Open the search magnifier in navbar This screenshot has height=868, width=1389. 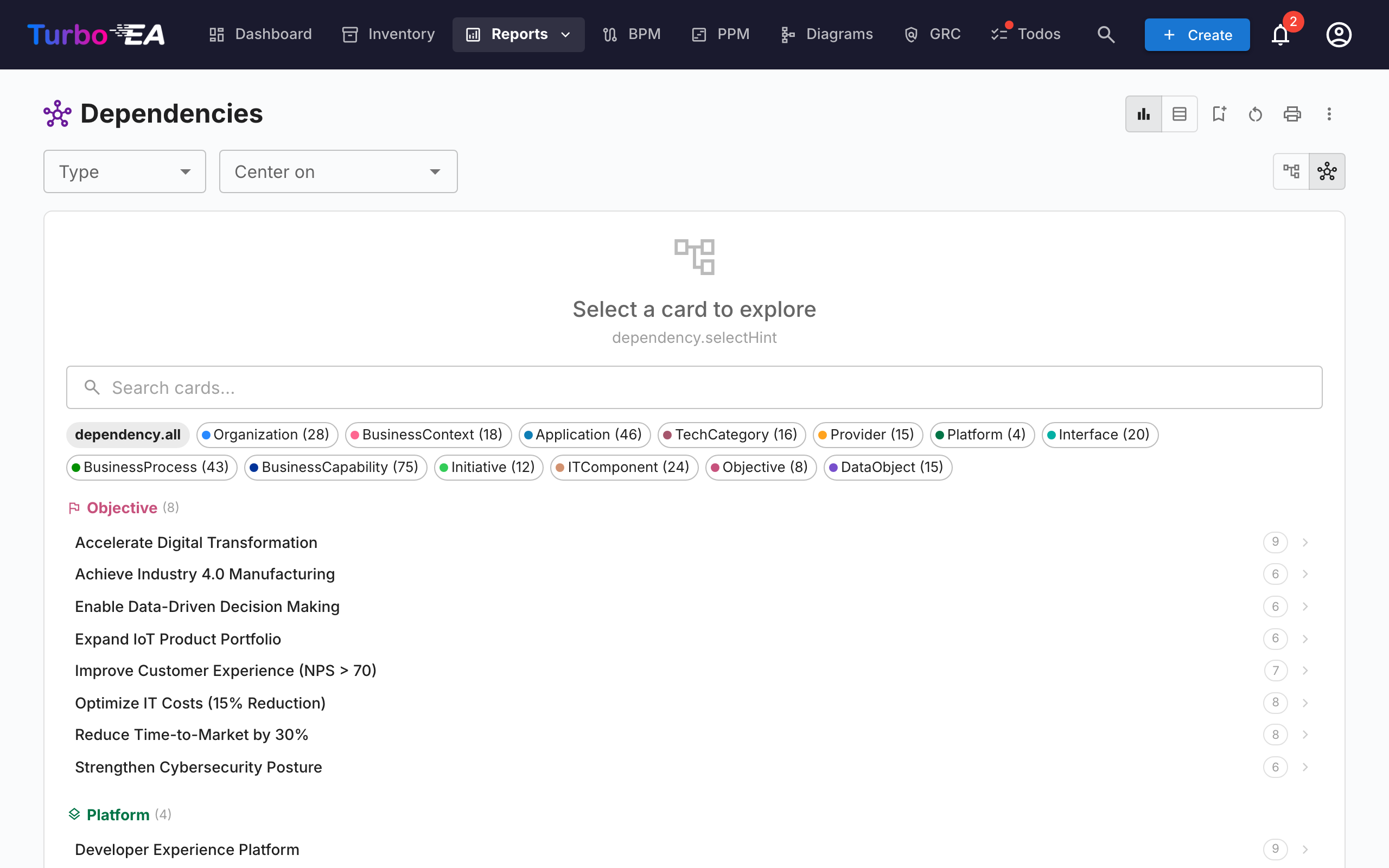point(1105,34)
